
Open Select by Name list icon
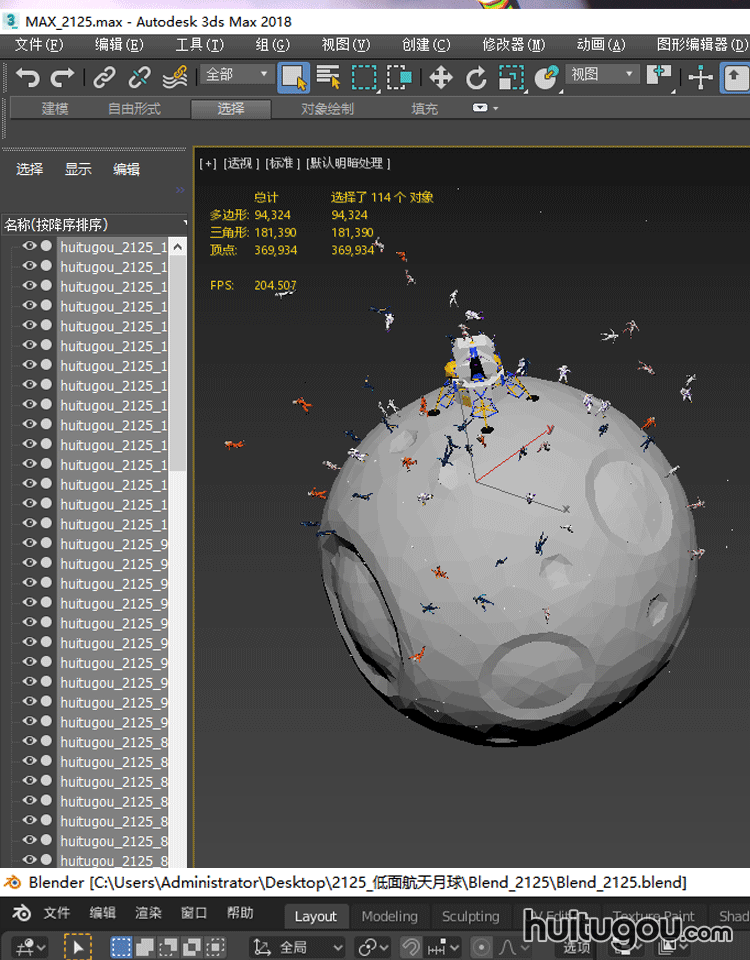(x=328, y=77)
